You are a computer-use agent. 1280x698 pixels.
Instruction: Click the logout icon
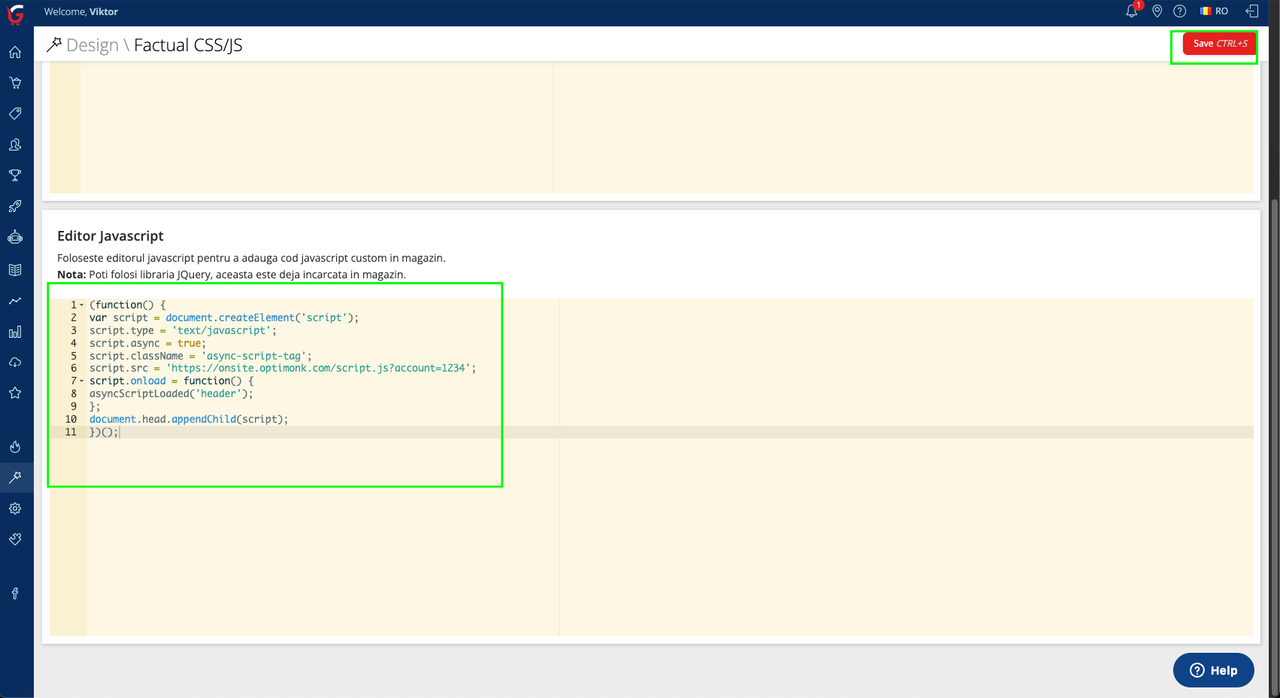[1251, 12]
